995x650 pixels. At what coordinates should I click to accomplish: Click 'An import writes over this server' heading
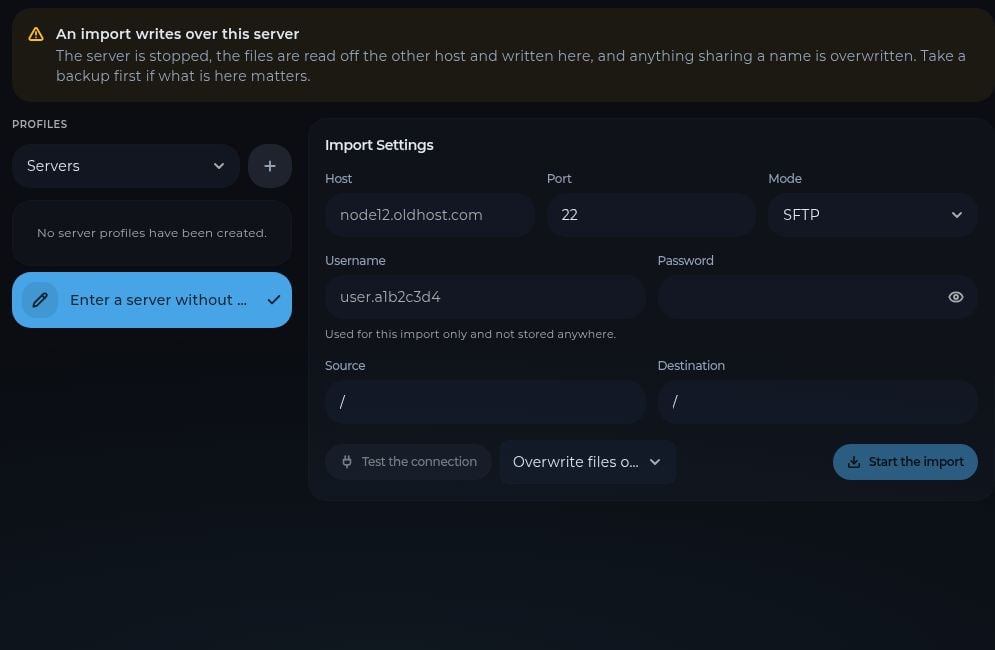pyautogui.click(x=177, y=34)
